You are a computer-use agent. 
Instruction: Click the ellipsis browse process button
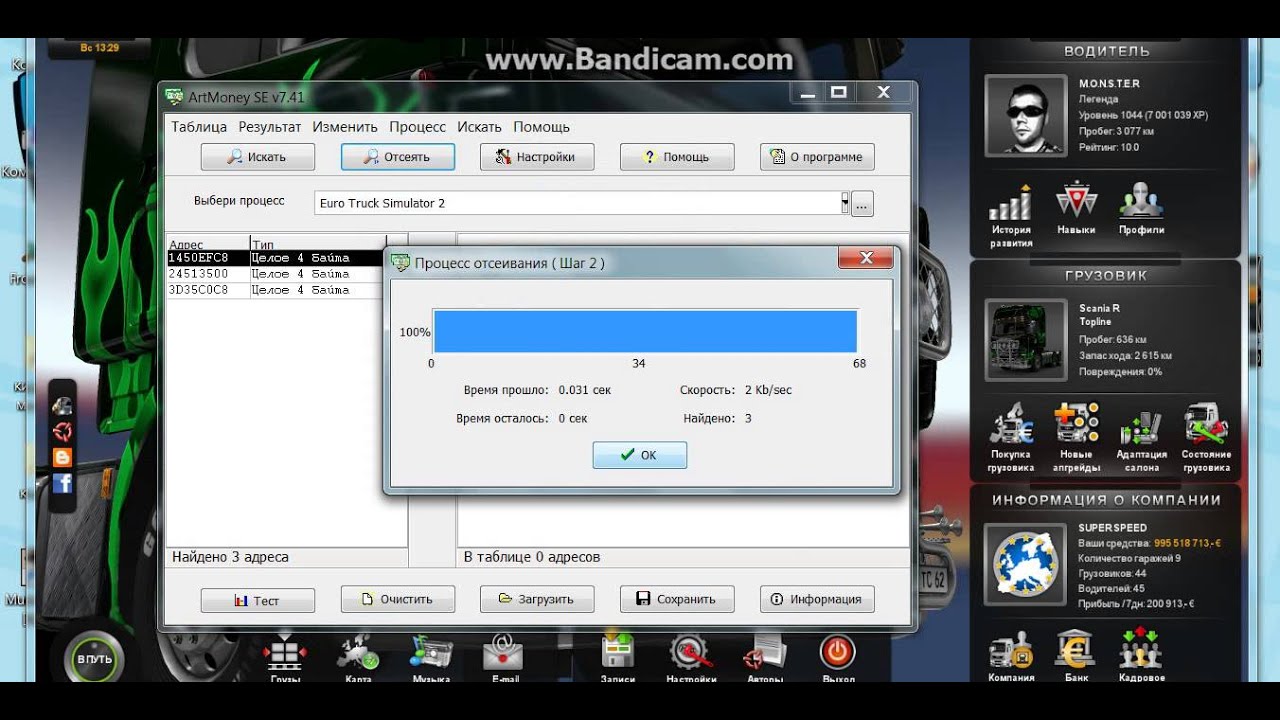tap(863, 203)
